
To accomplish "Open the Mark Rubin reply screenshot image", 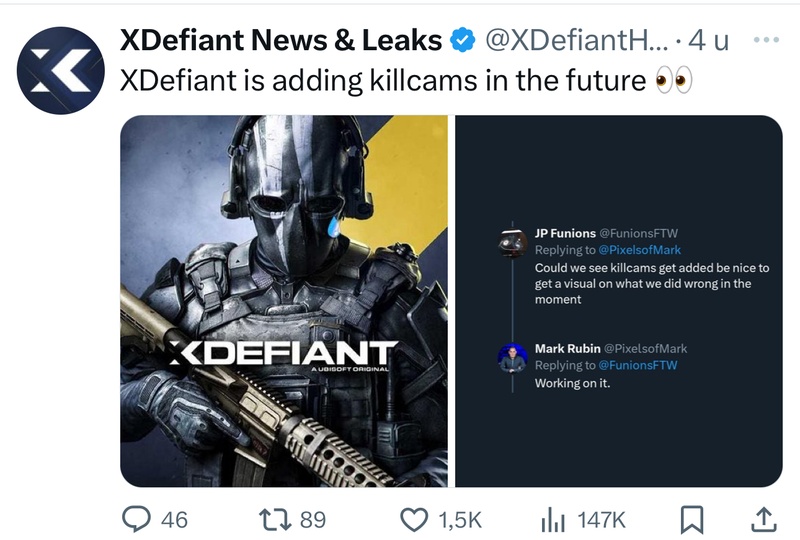I will [619, 300].
